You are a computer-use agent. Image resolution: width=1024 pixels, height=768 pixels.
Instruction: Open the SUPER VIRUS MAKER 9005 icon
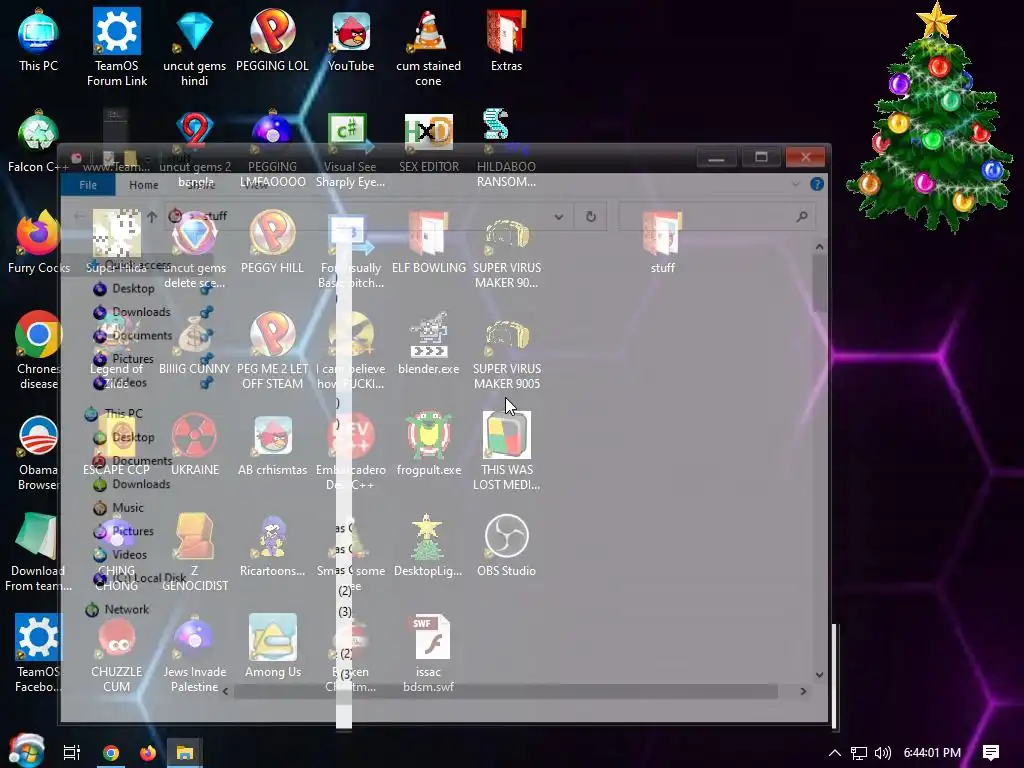(506, 336)
